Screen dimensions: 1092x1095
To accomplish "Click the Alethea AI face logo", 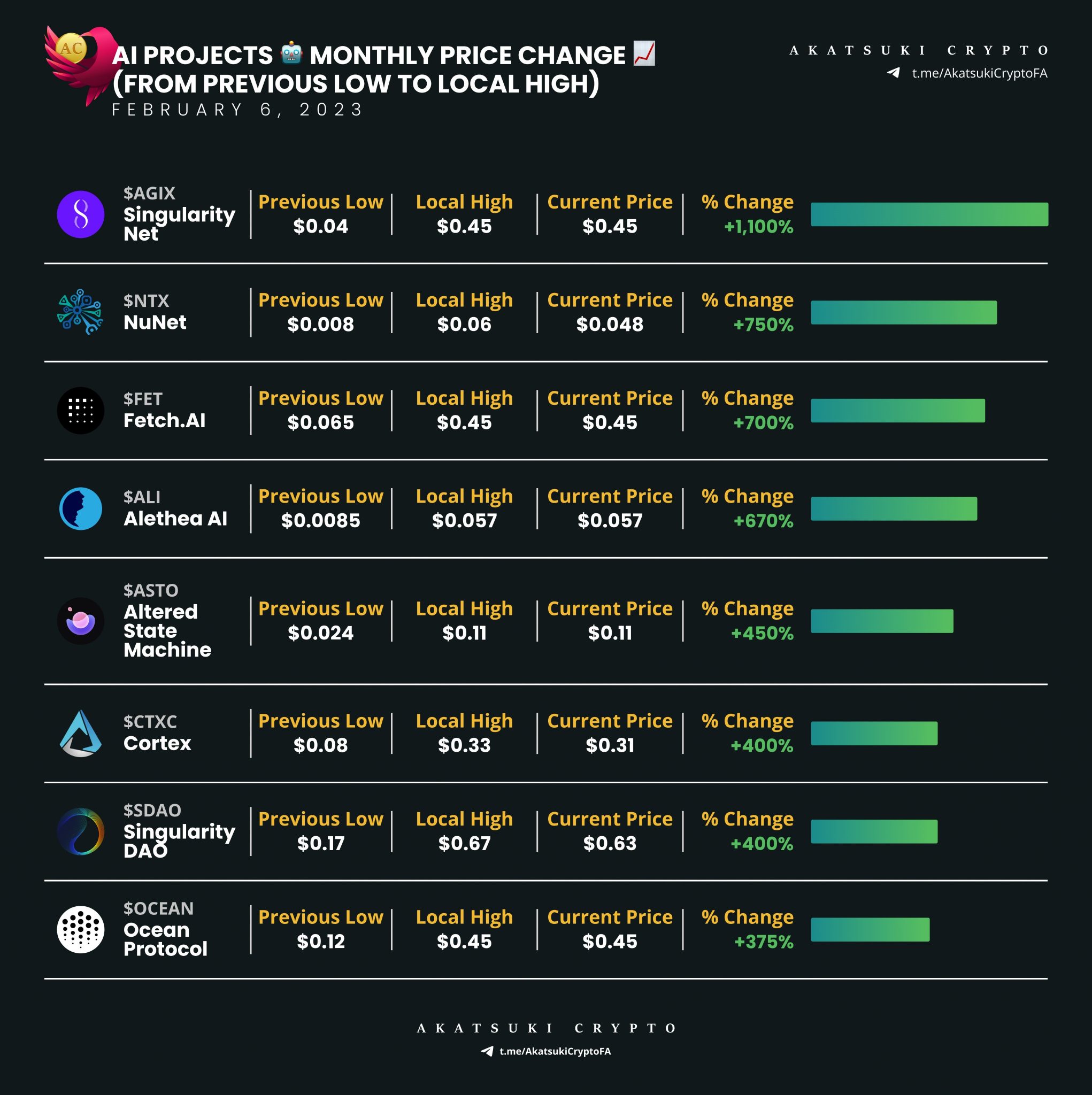I will pyautogui.click(x=81, y=508).
